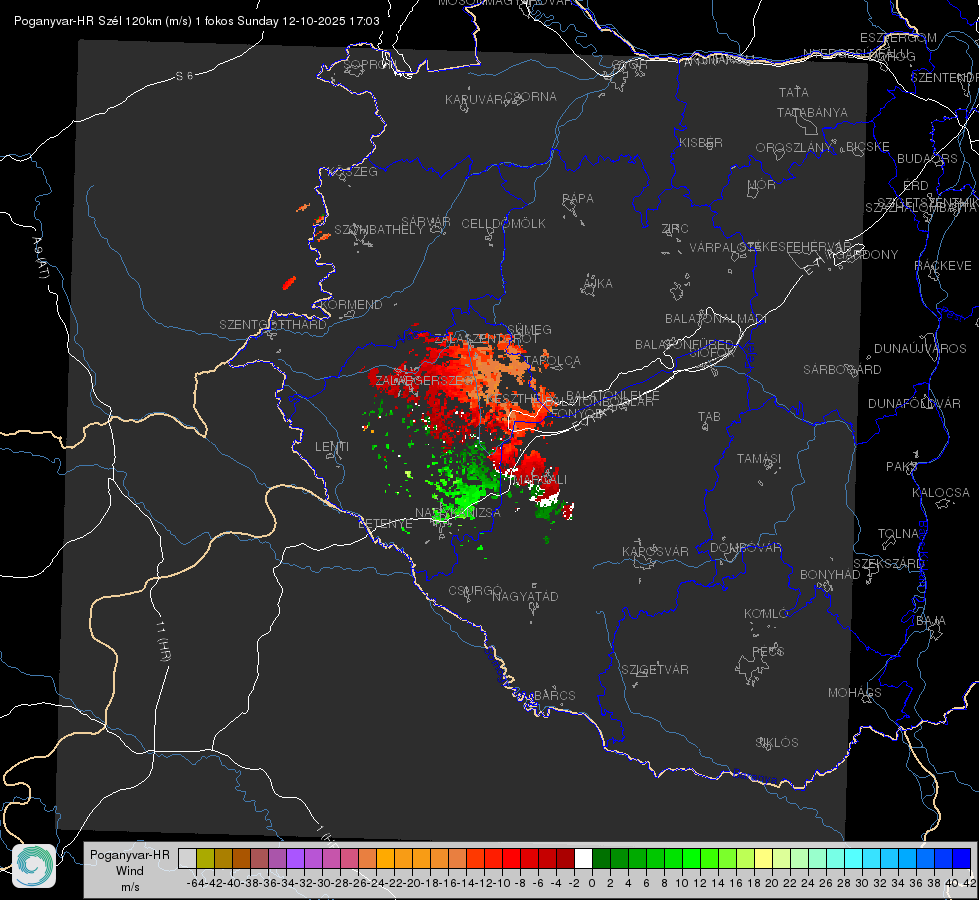Choose the pale yellow legend swatch

click(763, 859)
